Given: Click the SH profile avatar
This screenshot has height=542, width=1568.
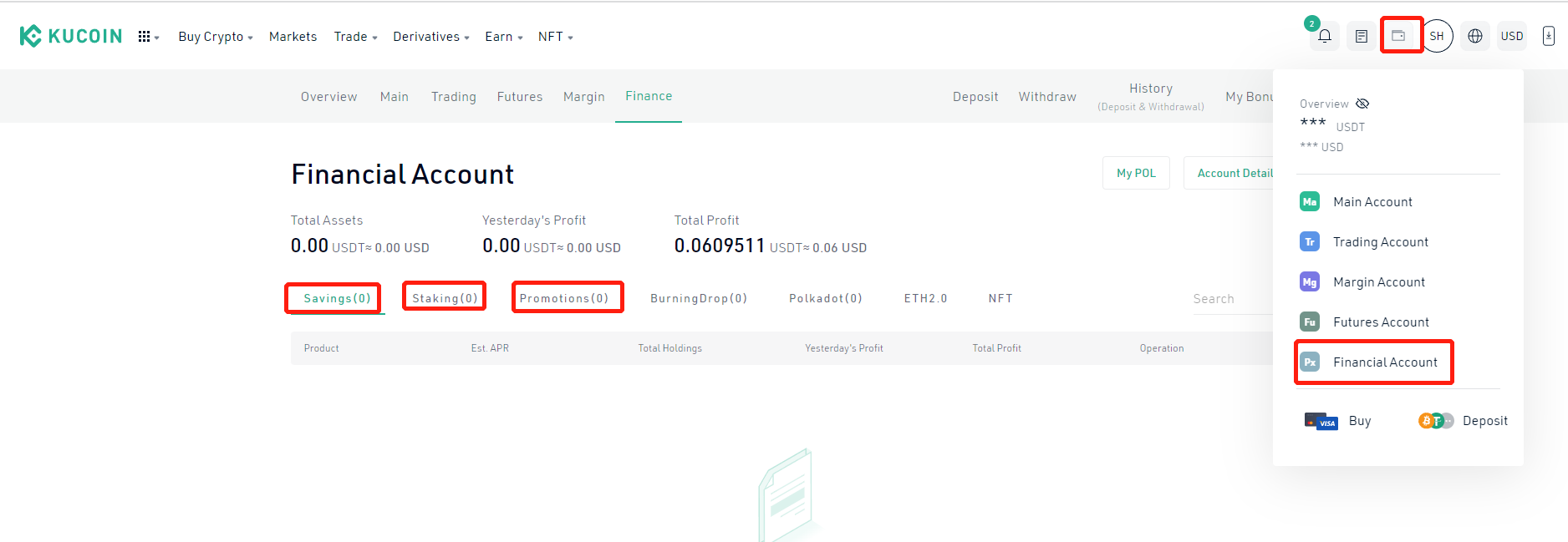Looking at the screenshot, I should (1437, 36).
